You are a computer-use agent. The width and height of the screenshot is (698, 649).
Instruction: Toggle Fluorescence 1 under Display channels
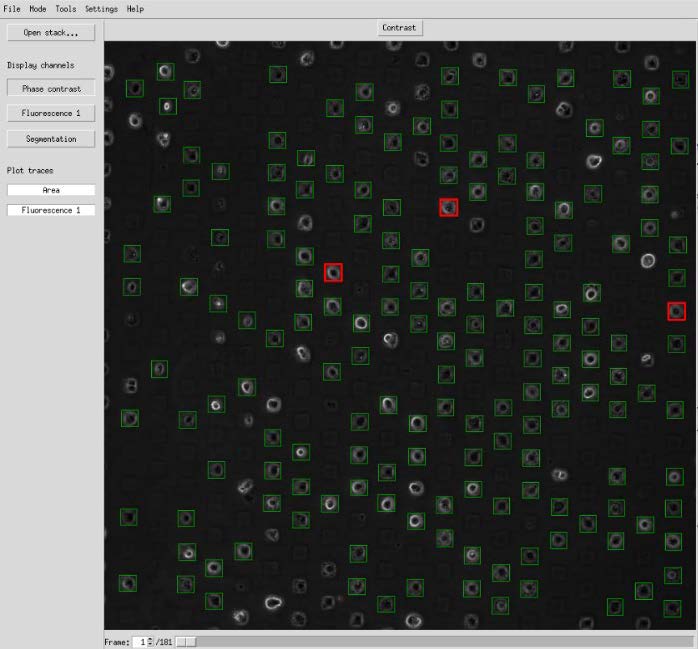(51, 113)
